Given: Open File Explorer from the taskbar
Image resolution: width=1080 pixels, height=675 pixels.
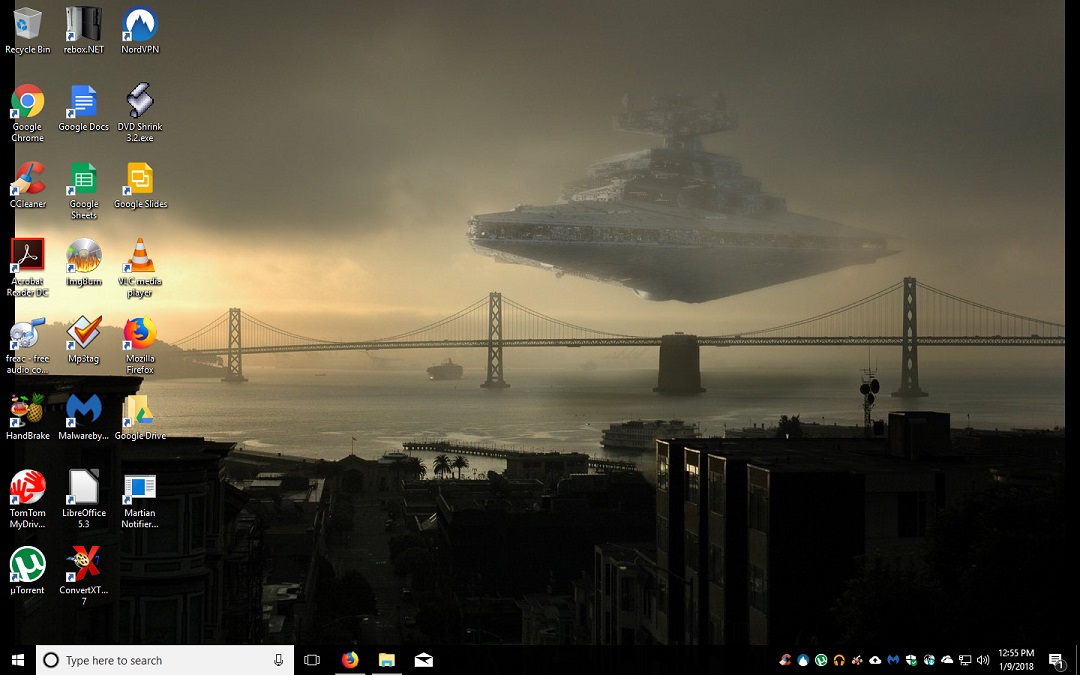Looking at the screenshot, I should click(x=387, y=660).
